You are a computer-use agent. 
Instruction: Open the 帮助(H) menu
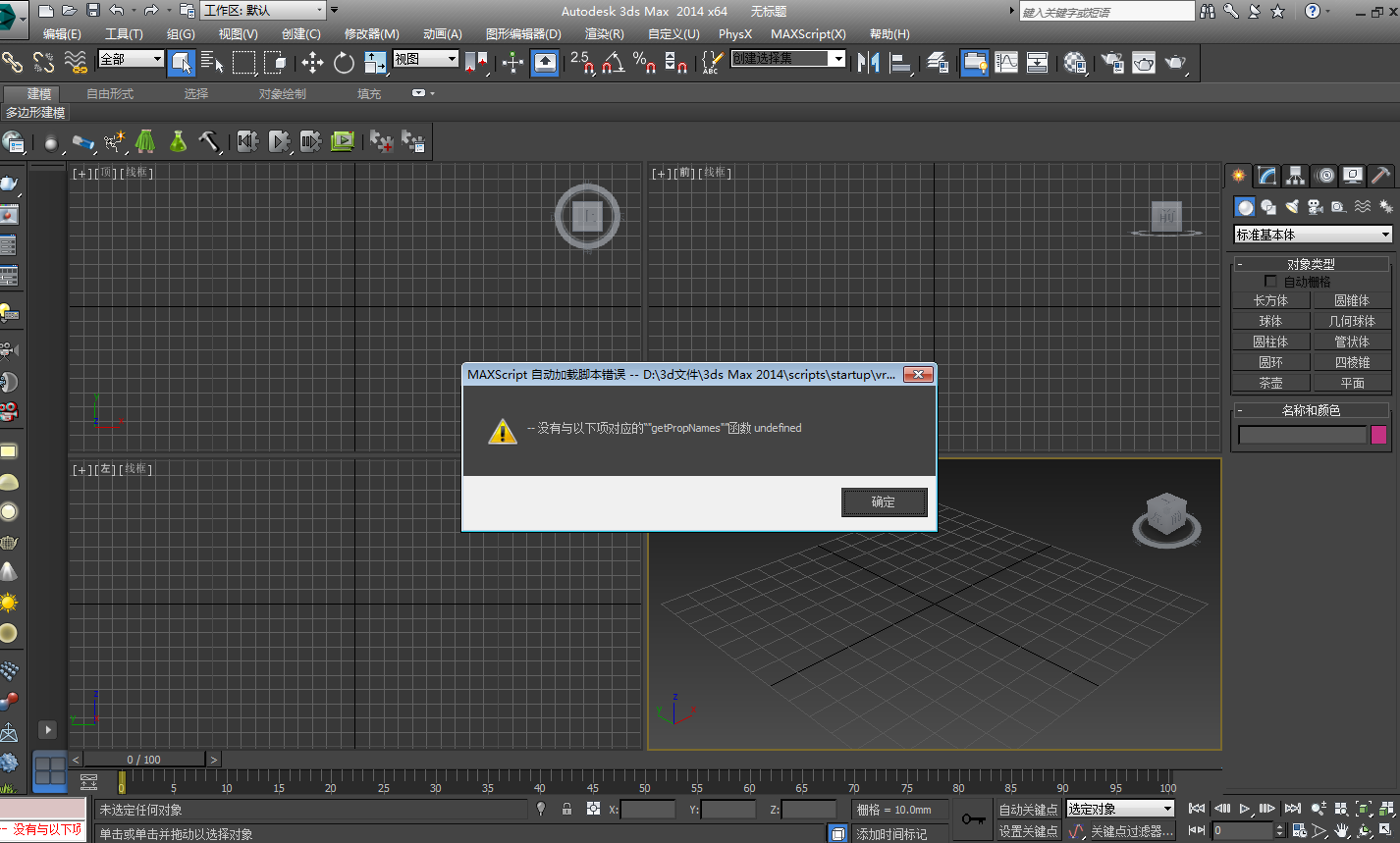(x=889, y=33)
